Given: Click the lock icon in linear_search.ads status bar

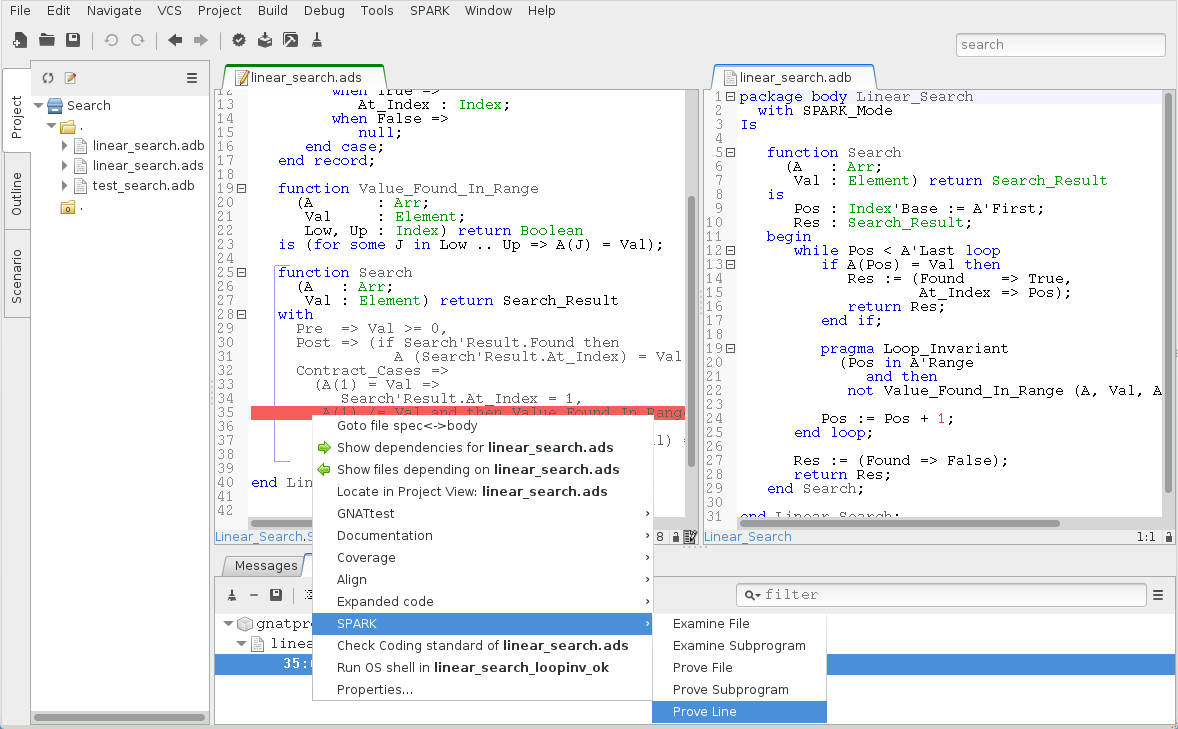Looking at the screenshot, I should pyautogui.click(x=675, y=537).
